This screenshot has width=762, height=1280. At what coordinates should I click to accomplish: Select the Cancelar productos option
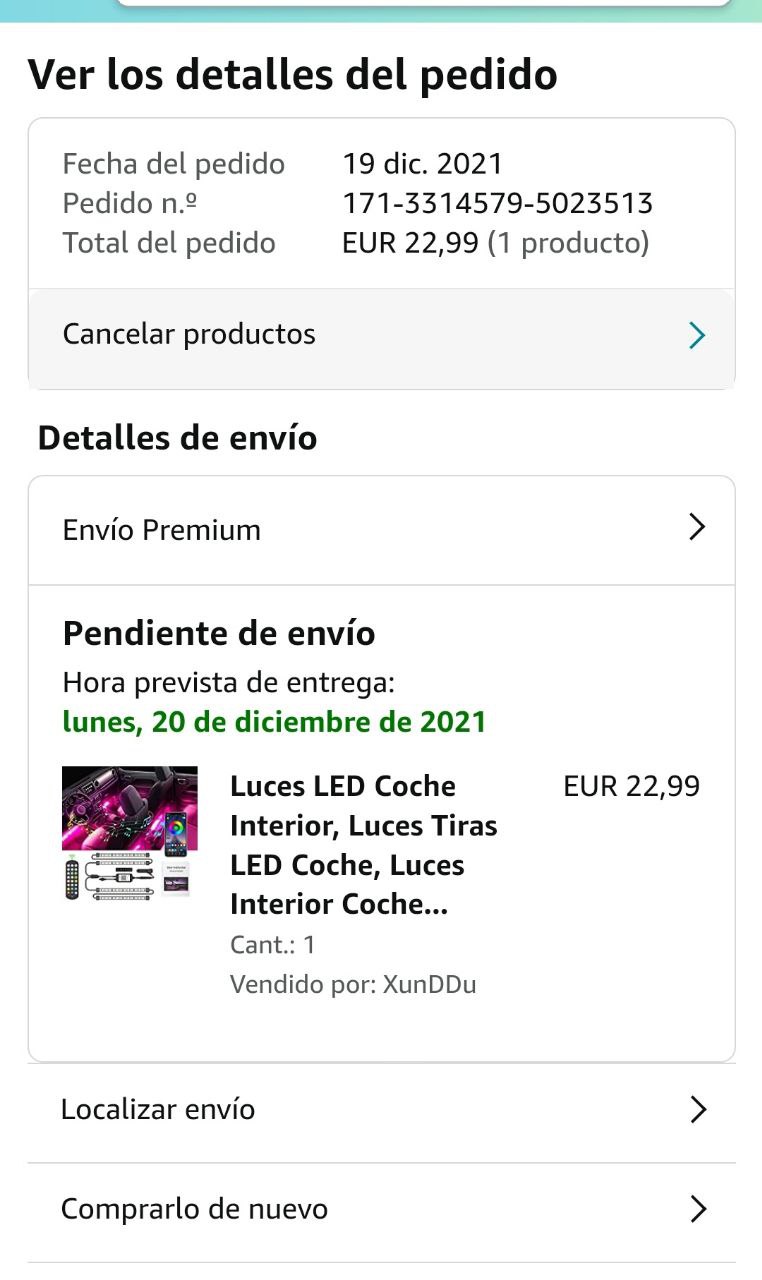pos(189,334)
